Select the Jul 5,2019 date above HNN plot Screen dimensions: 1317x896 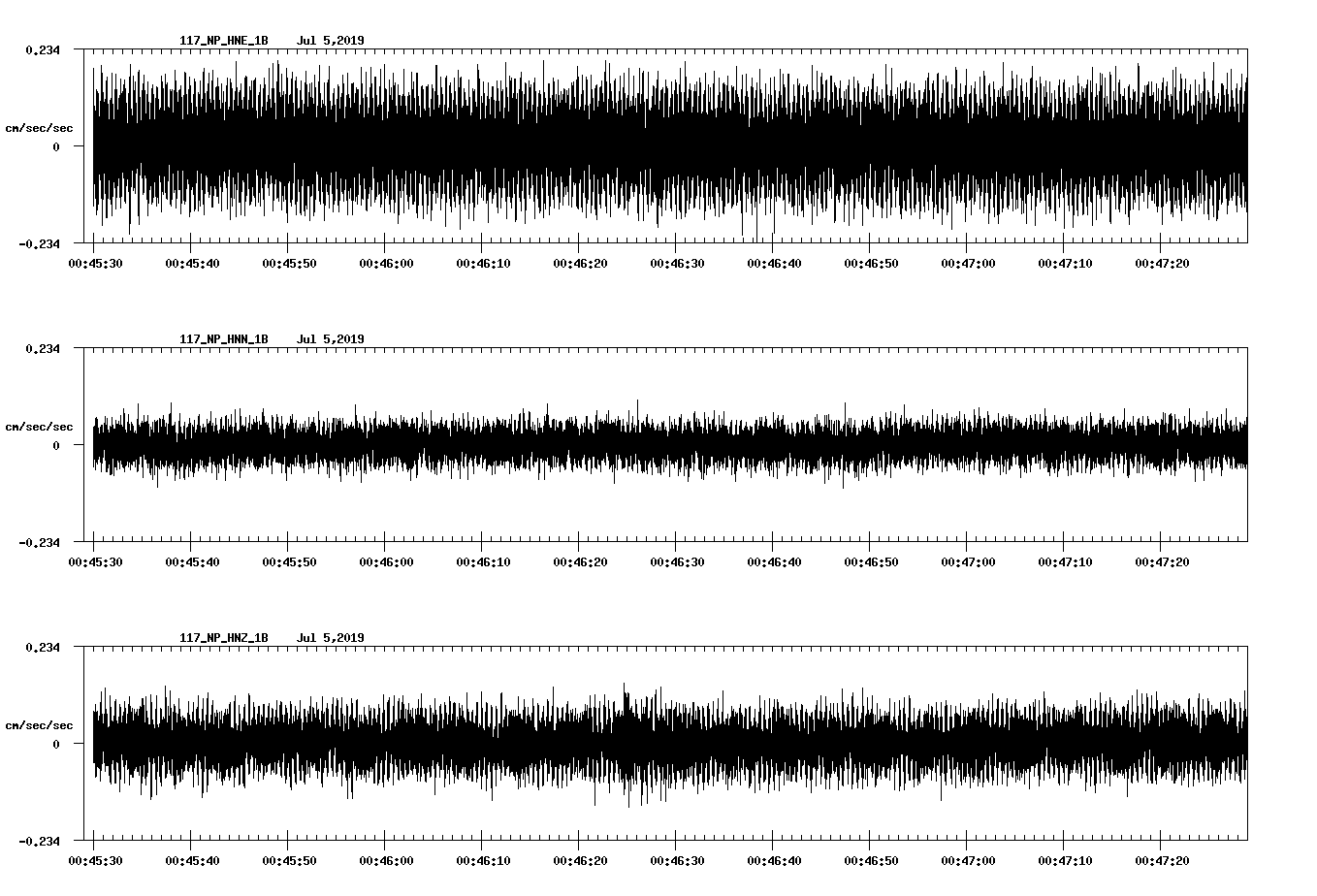[331, 339]
